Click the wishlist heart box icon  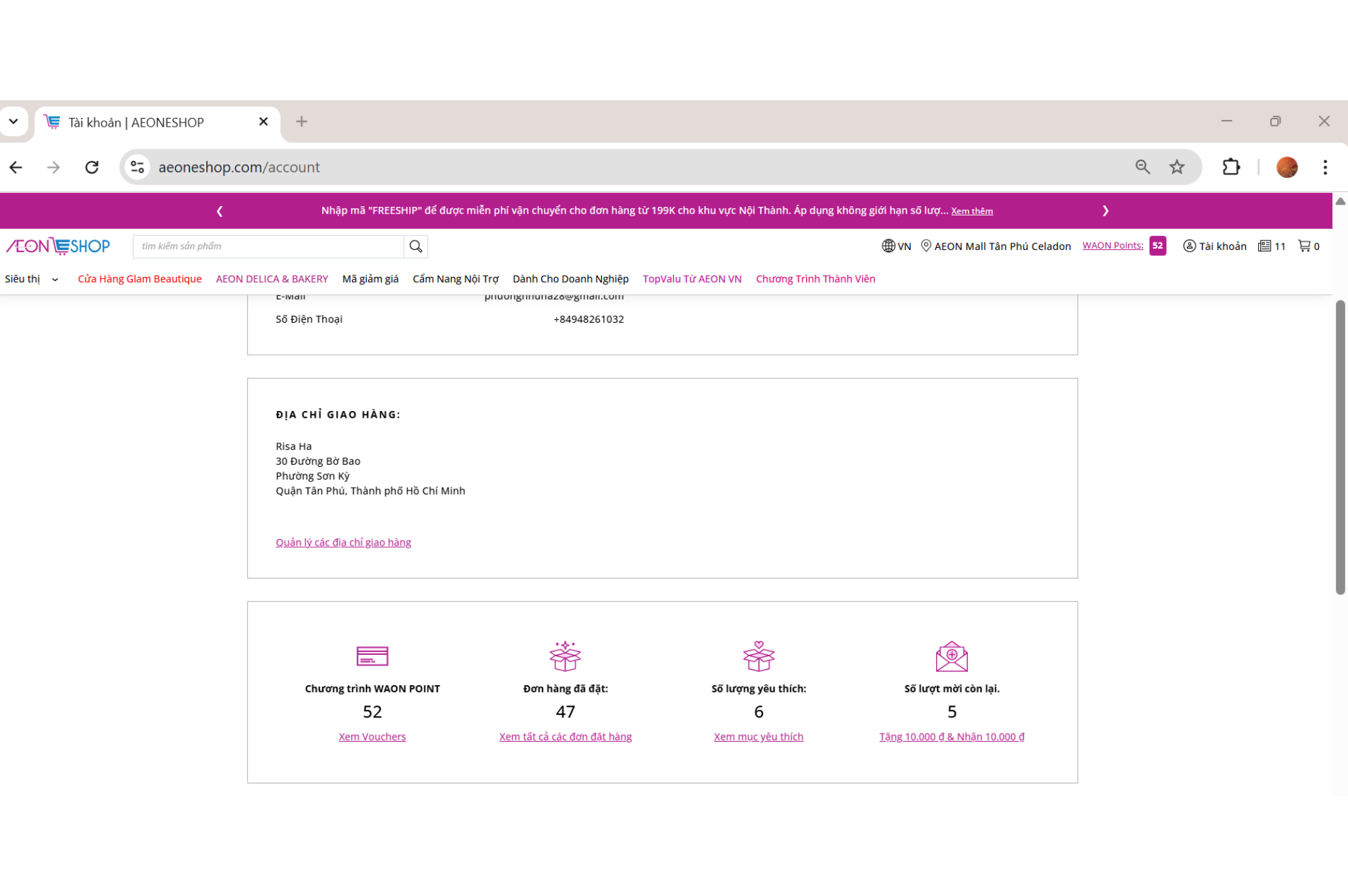pos(758,656)
